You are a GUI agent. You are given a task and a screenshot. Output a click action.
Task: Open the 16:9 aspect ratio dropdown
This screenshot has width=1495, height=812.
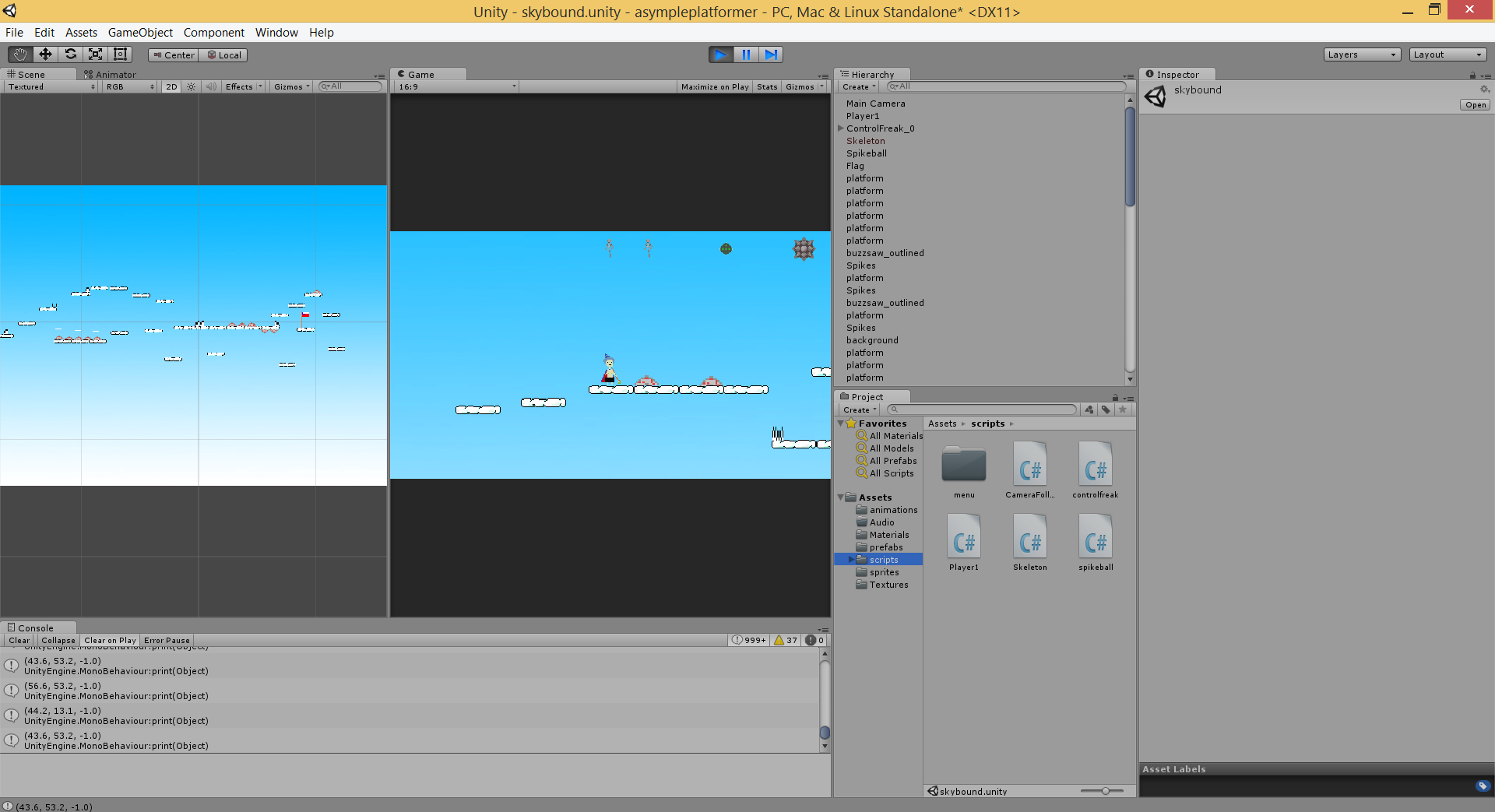457,87
